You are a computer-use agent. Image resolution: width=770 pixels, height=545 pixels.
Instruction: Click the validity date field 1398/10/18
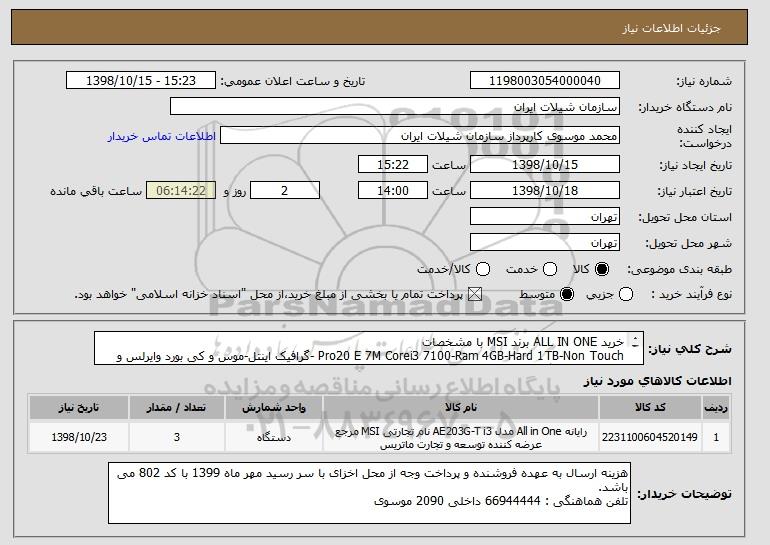[545, 191]
